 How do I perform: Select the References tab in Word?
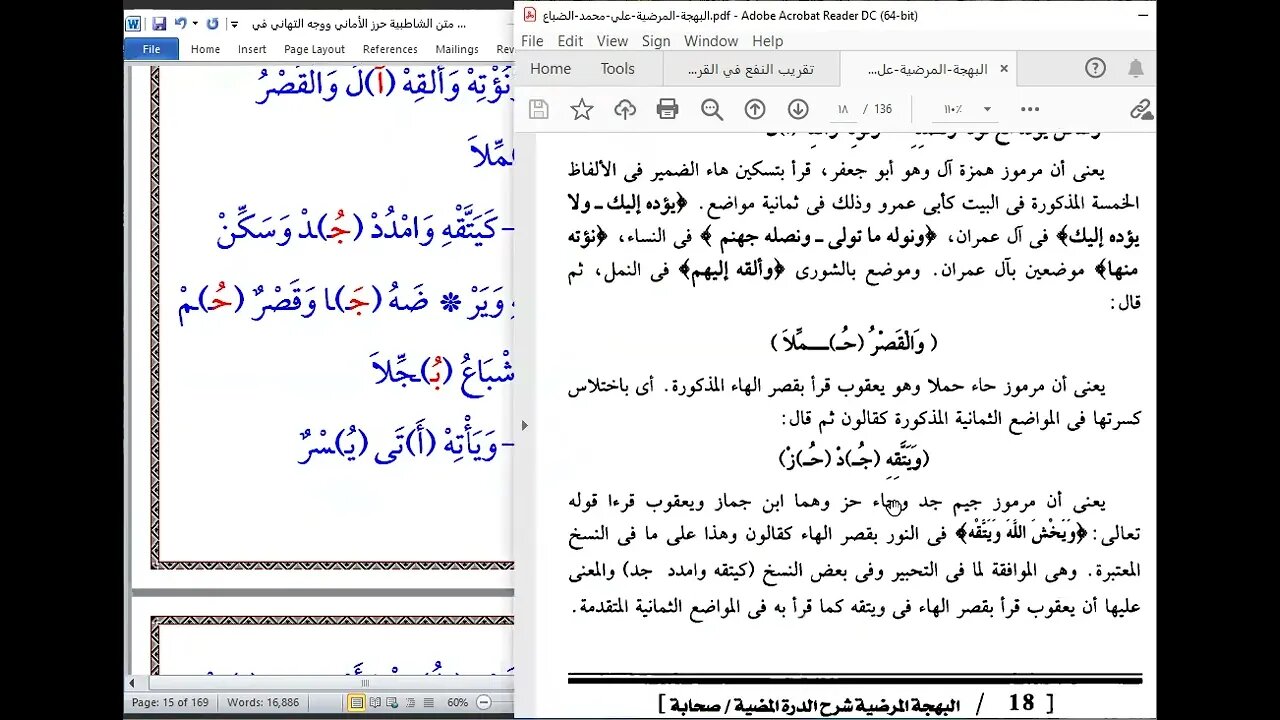tap(390, 49)
